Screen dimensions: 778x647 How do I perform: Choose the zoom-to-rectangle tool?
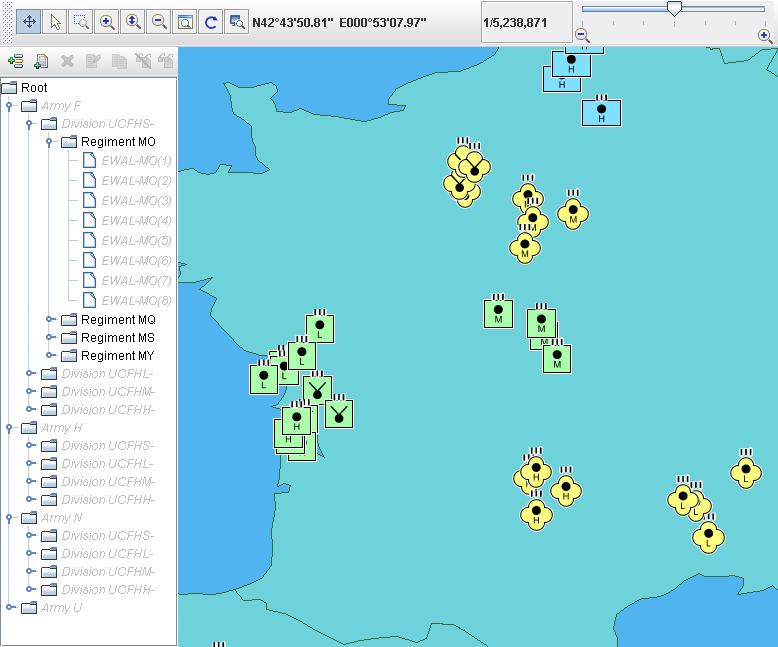click(81, 21)
